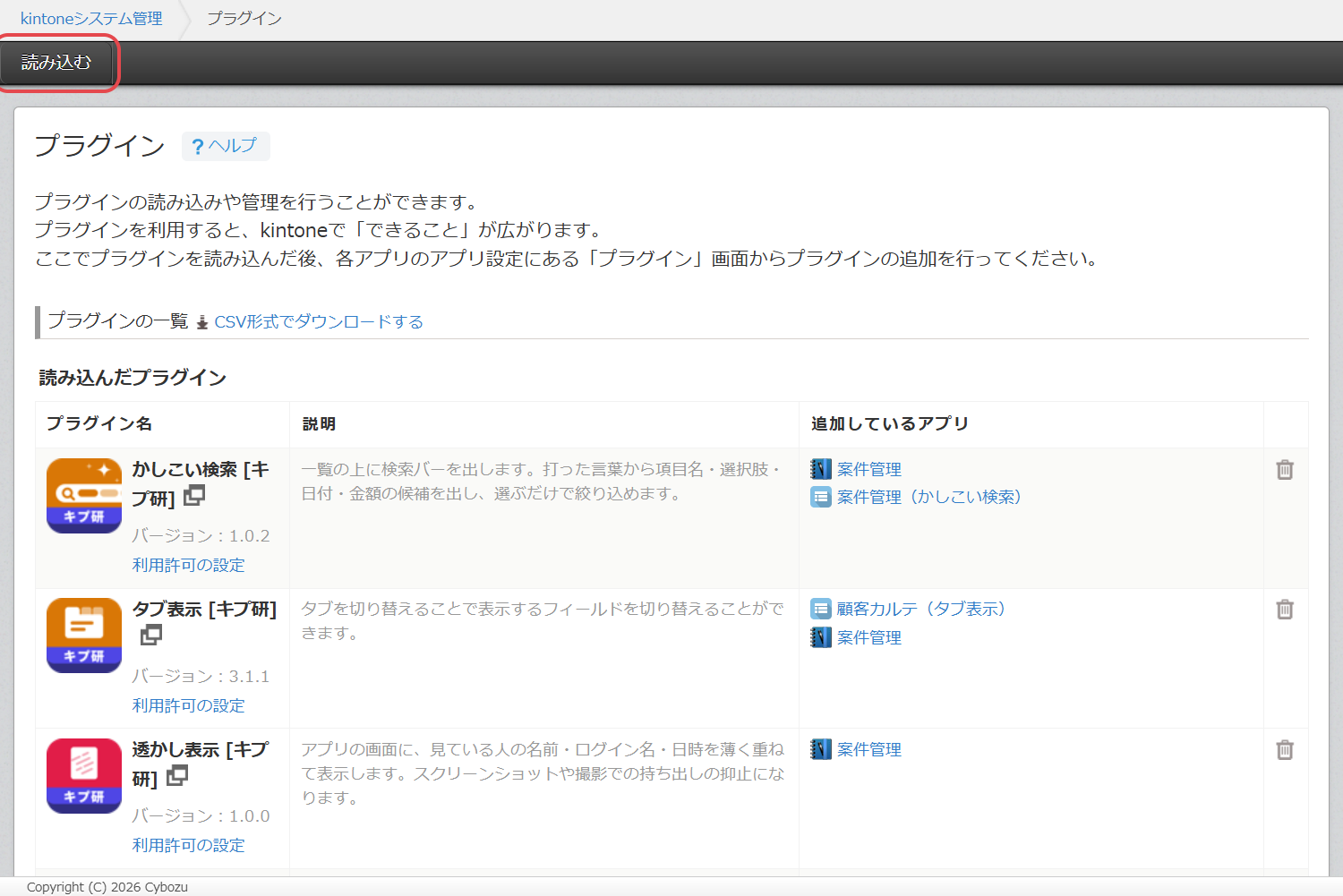
Task: Select the 説明 column header
Action: click(x=319, y=424)
